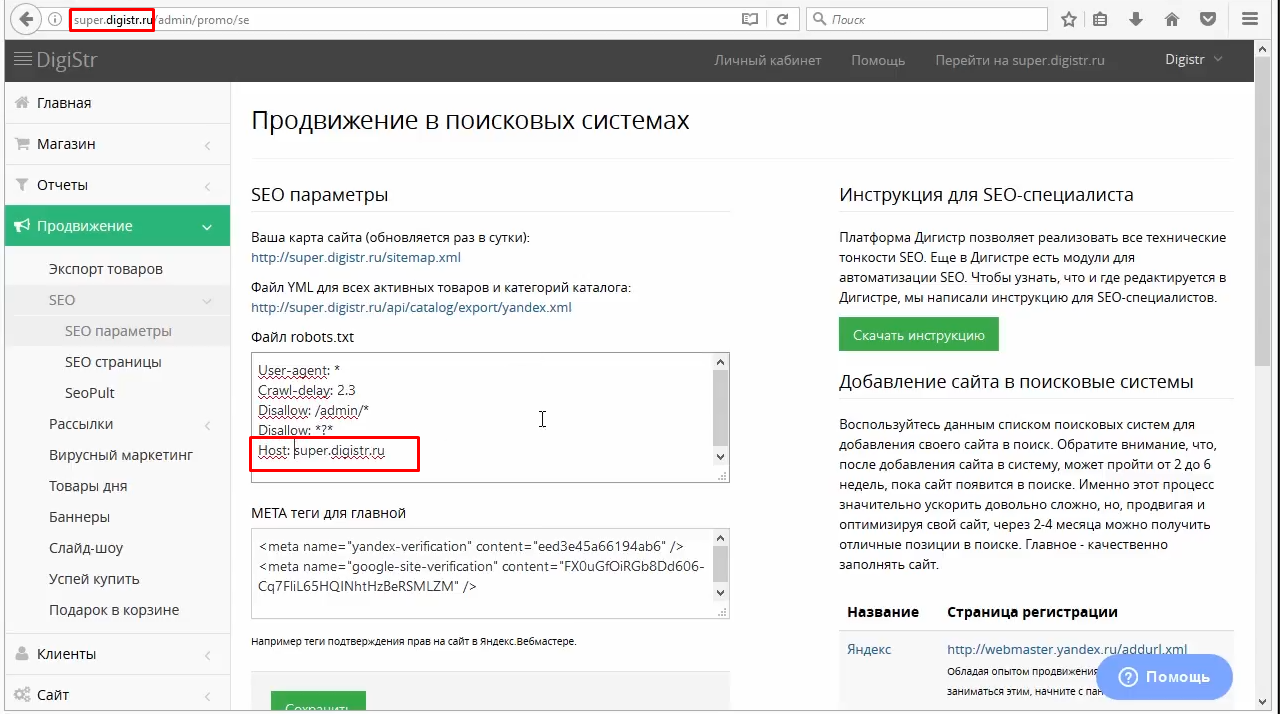The image size is (1280, 714).
Task: Click the Сайт gear icon in sidebar
Action: pyautogui.click(x=22, y=694)
